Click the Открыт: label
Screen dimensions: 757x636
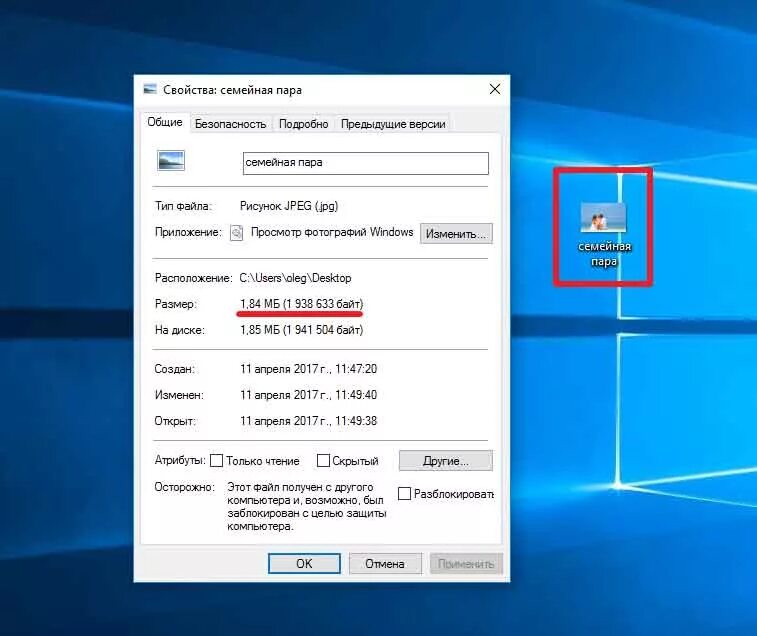[x=175, y=421]
